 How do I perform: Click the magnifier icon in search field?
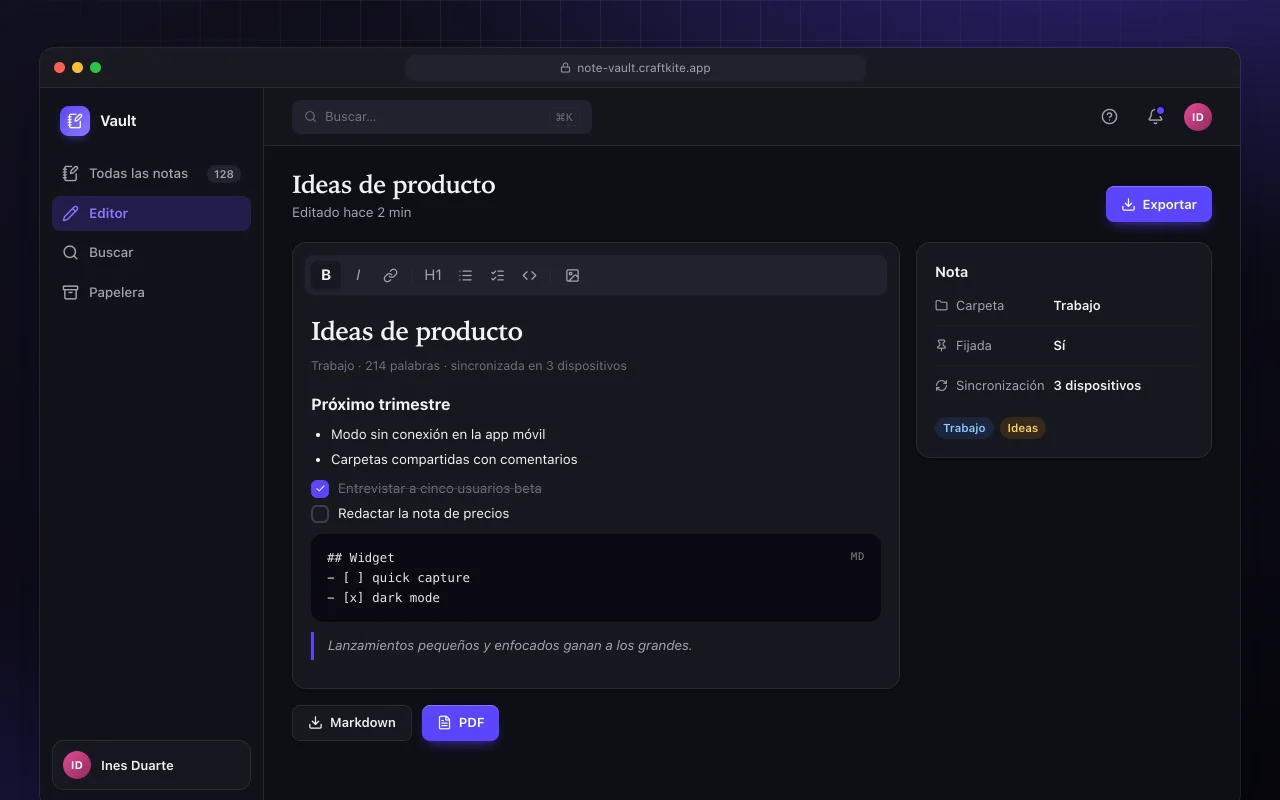(311, 117)
